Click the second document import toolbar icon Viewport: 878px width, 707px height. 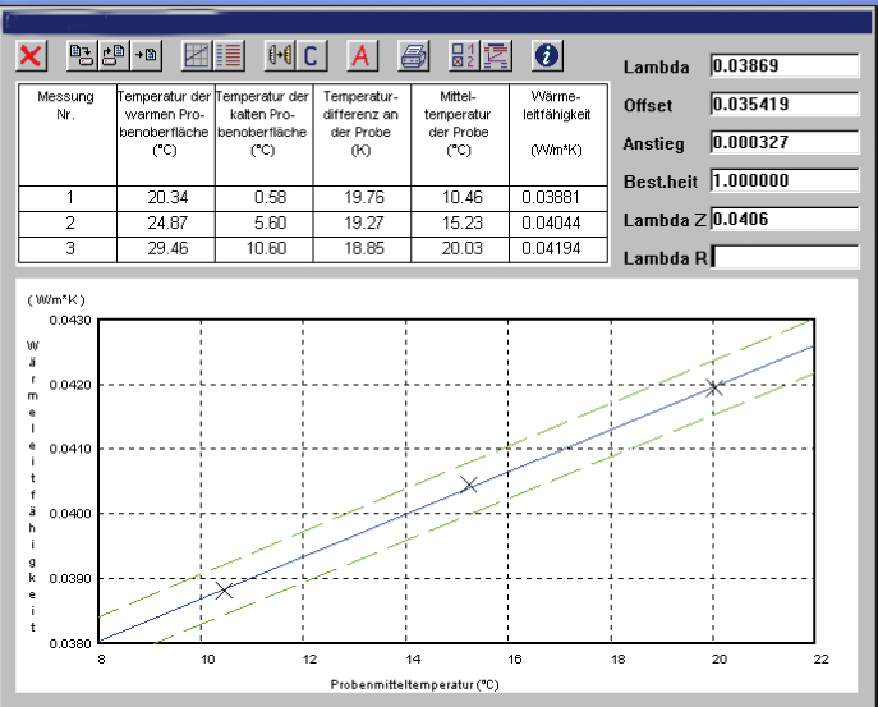(x=114, y=56)
